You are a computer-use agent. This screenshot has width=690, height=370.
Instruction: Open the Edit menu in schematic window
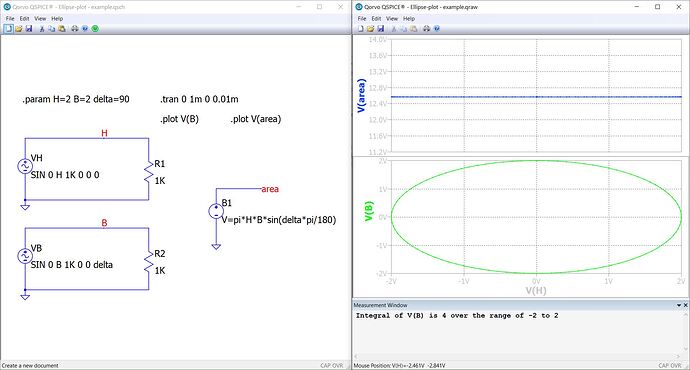(x=24, y=18)
